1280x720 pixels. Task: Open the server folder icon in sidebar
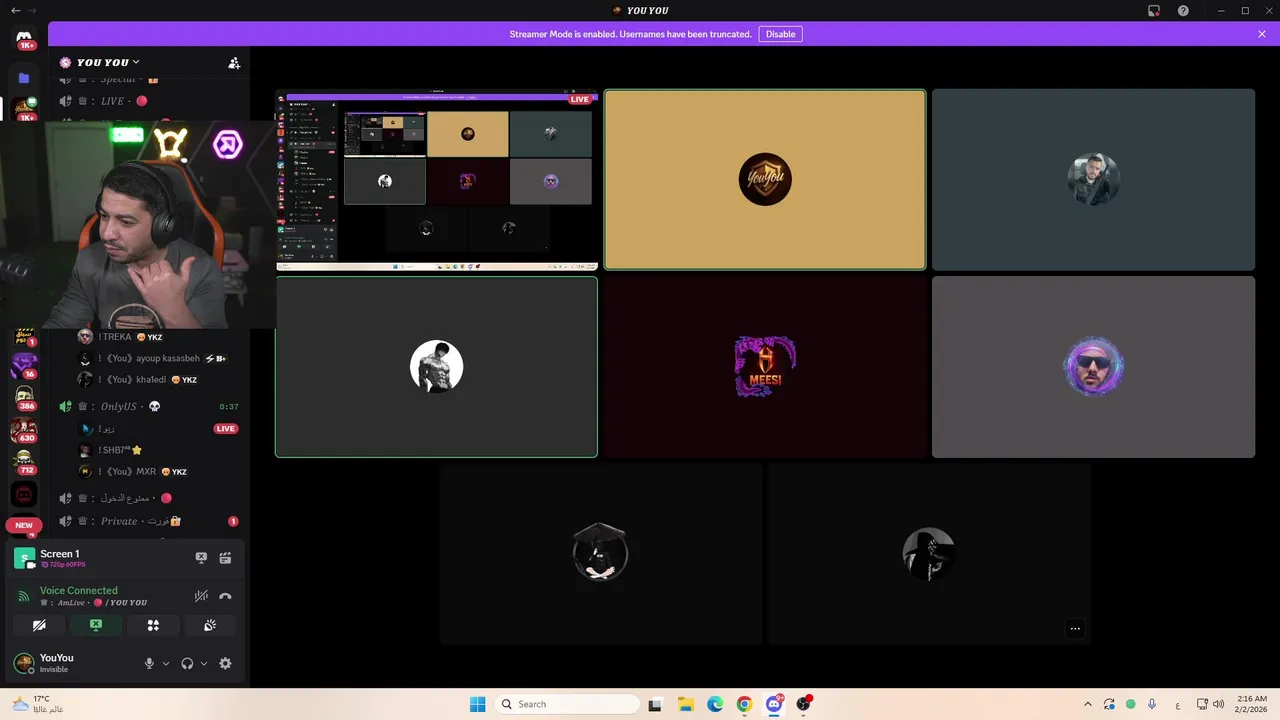pos(24,78)
